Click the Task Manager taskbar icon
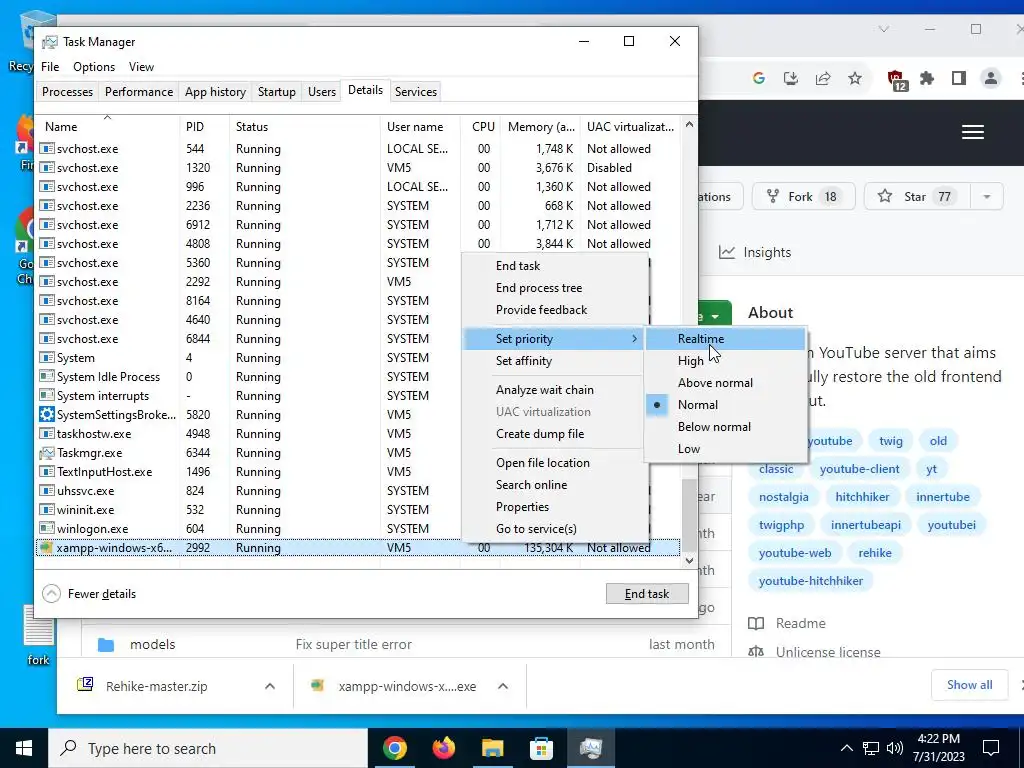 (x=590, y=748)
